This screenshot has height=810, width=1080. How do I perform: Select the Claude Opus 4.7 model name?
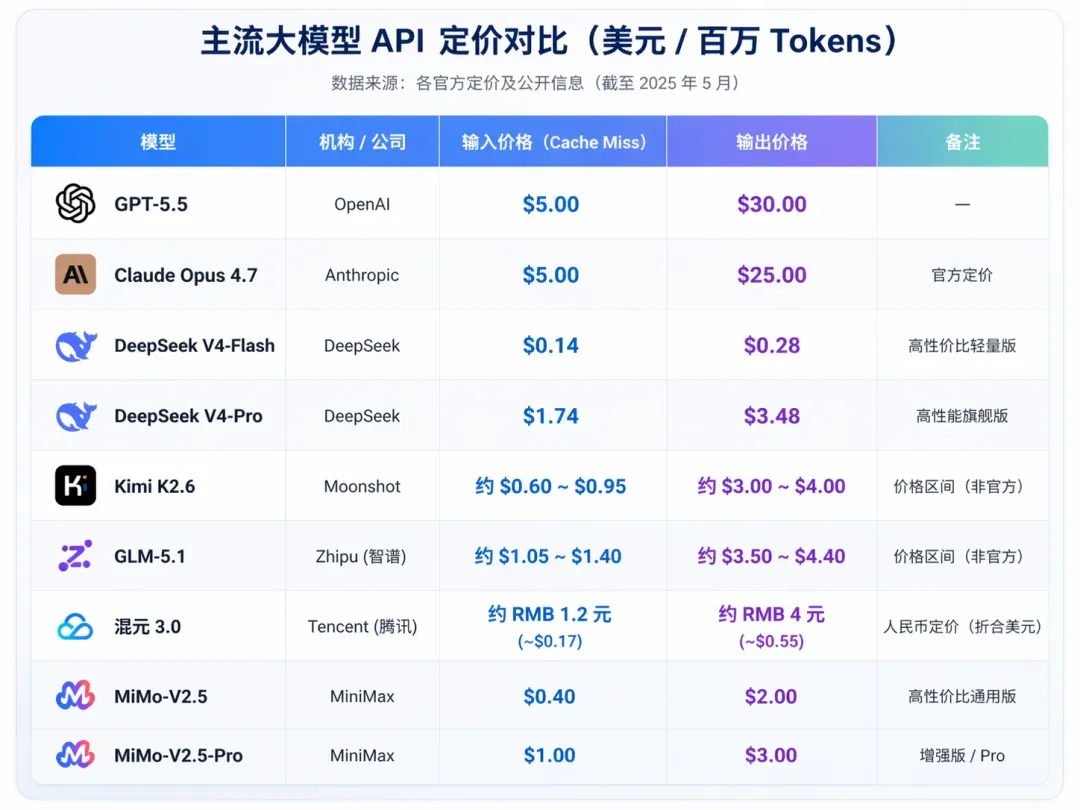pyautogui.click(x=185, y=275)
